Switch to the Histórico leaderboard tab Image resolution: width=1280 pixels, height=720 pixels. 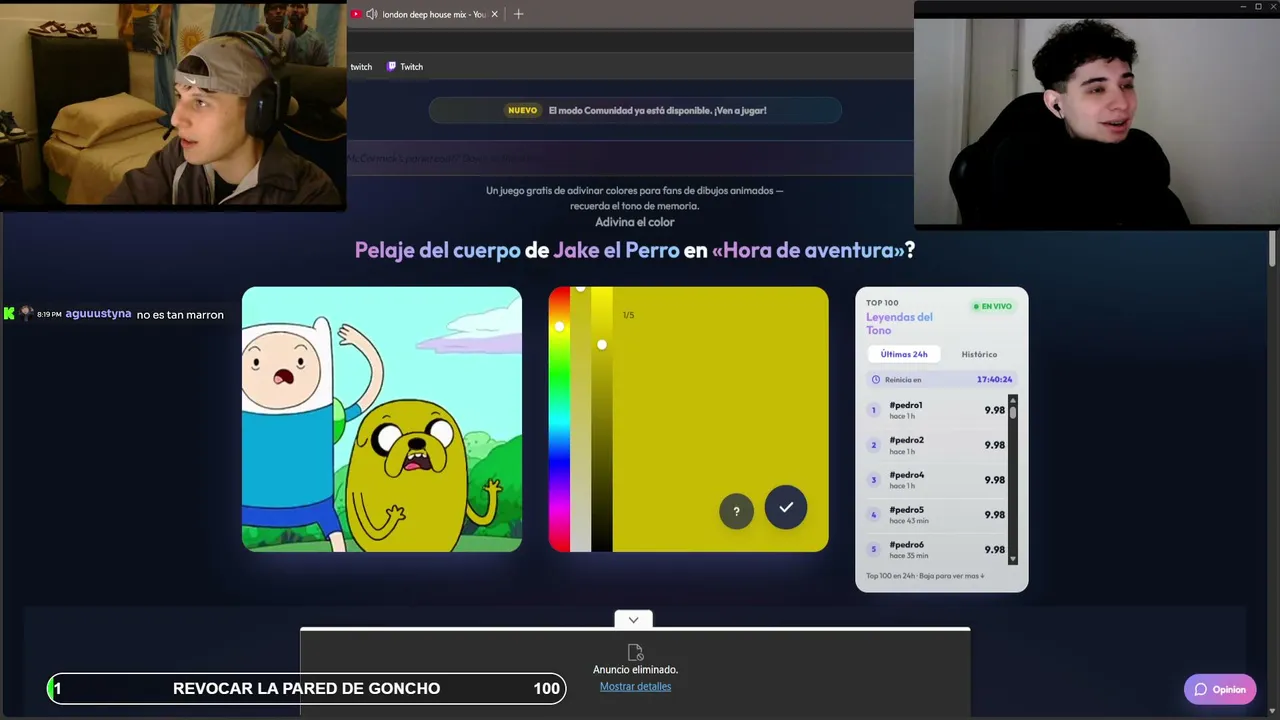coord(979,354)
